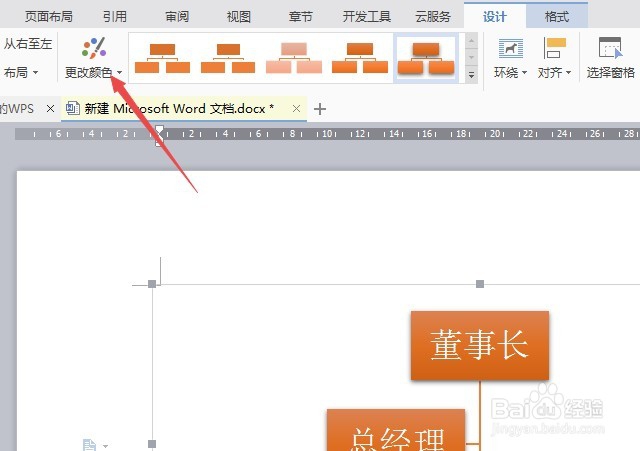The width and height of the screenshot is (640, 451).
Task: Click the 从右至左 button
Action: point(28,44)
